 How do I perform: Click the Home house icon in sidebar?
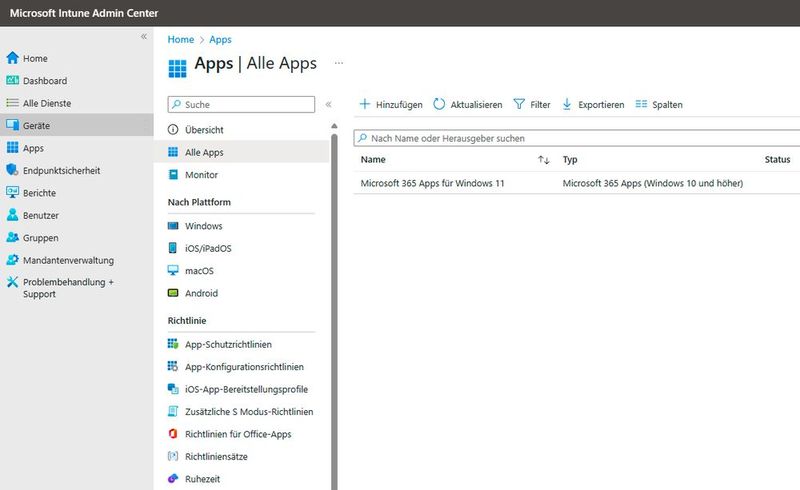point(12,58)
